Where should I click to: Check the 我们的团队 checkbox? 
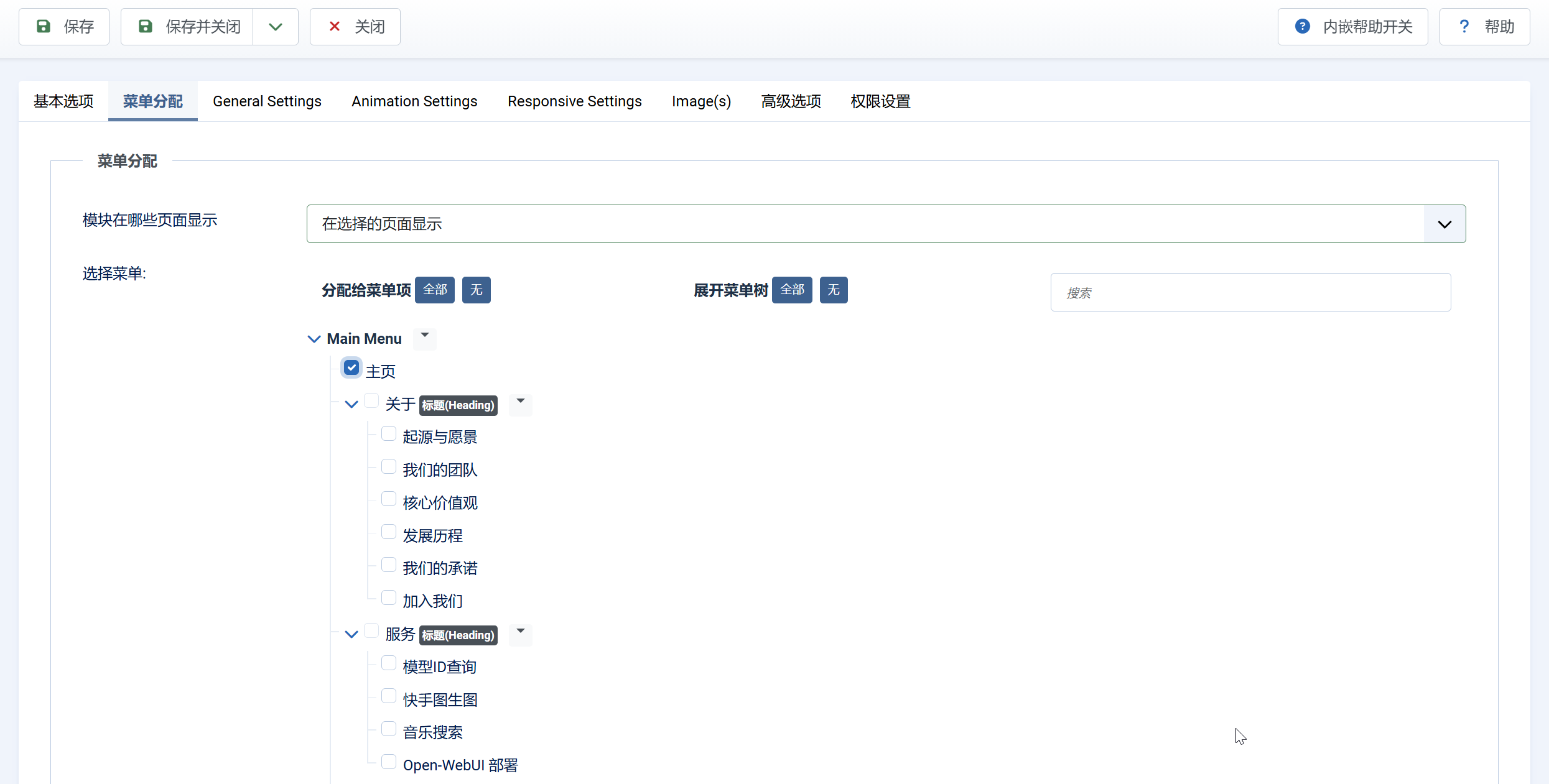[389, 467]
